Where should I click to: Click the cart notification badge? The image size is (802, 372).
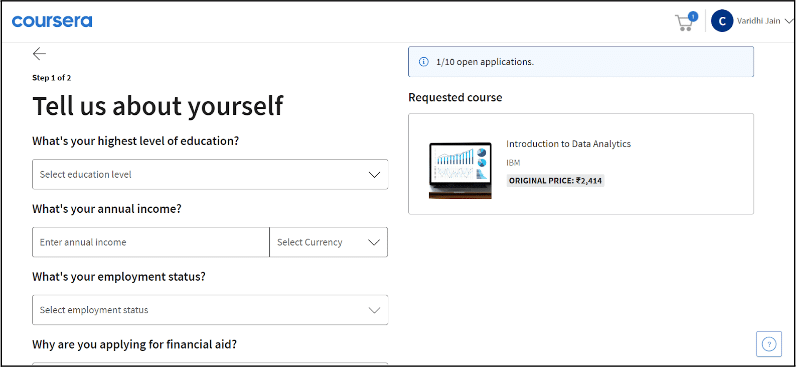click(693, 16)
